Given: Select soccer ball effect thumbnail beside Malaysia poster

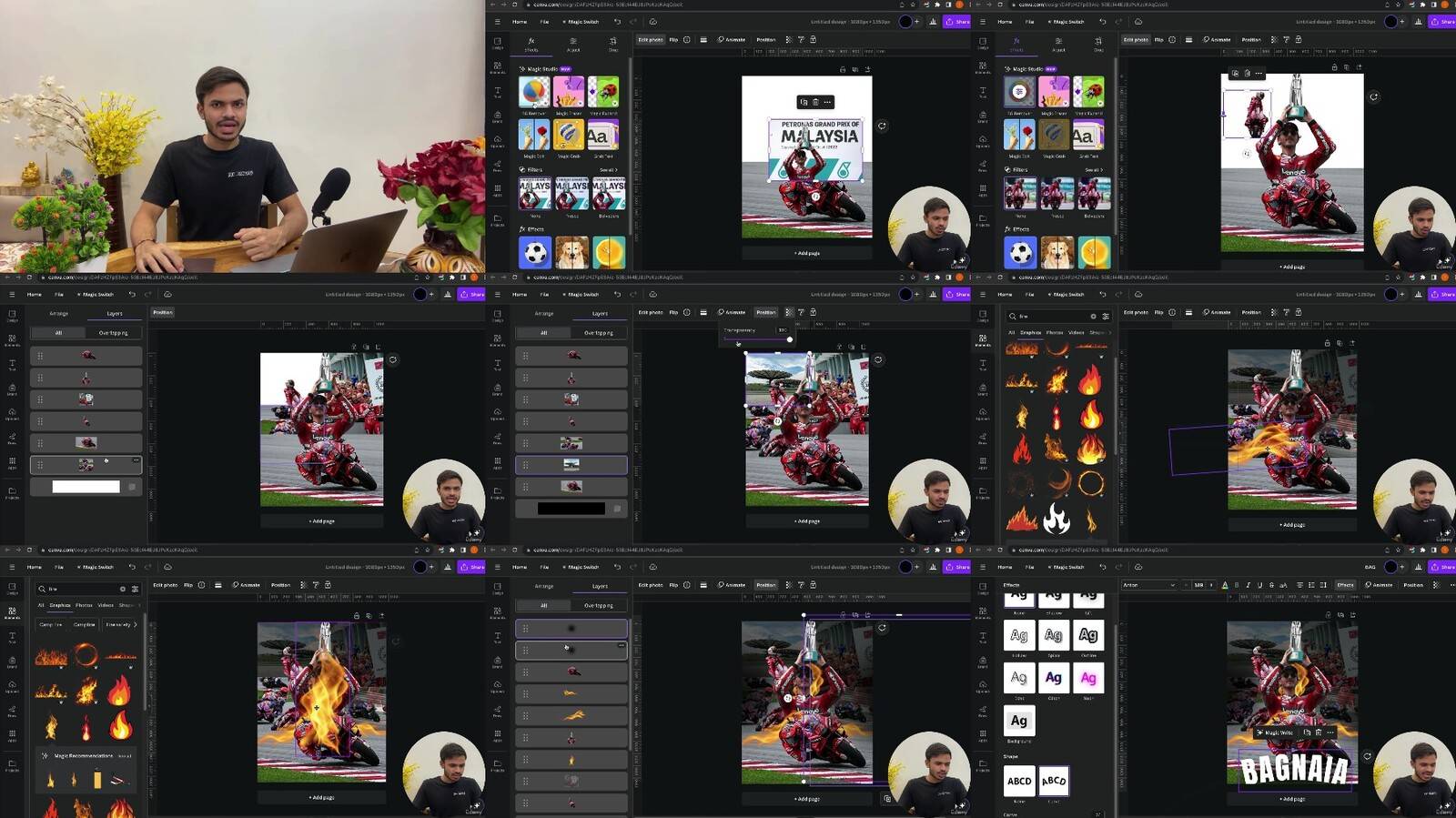Looking at the screenshot, I should coord(534,252).
